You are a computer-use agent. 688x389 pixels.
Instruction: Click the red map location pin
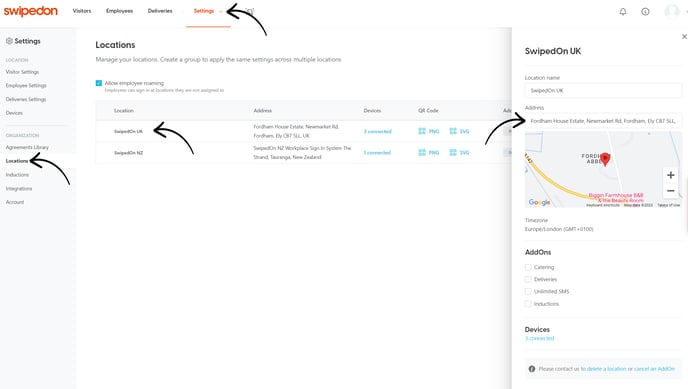click(605, 159)
